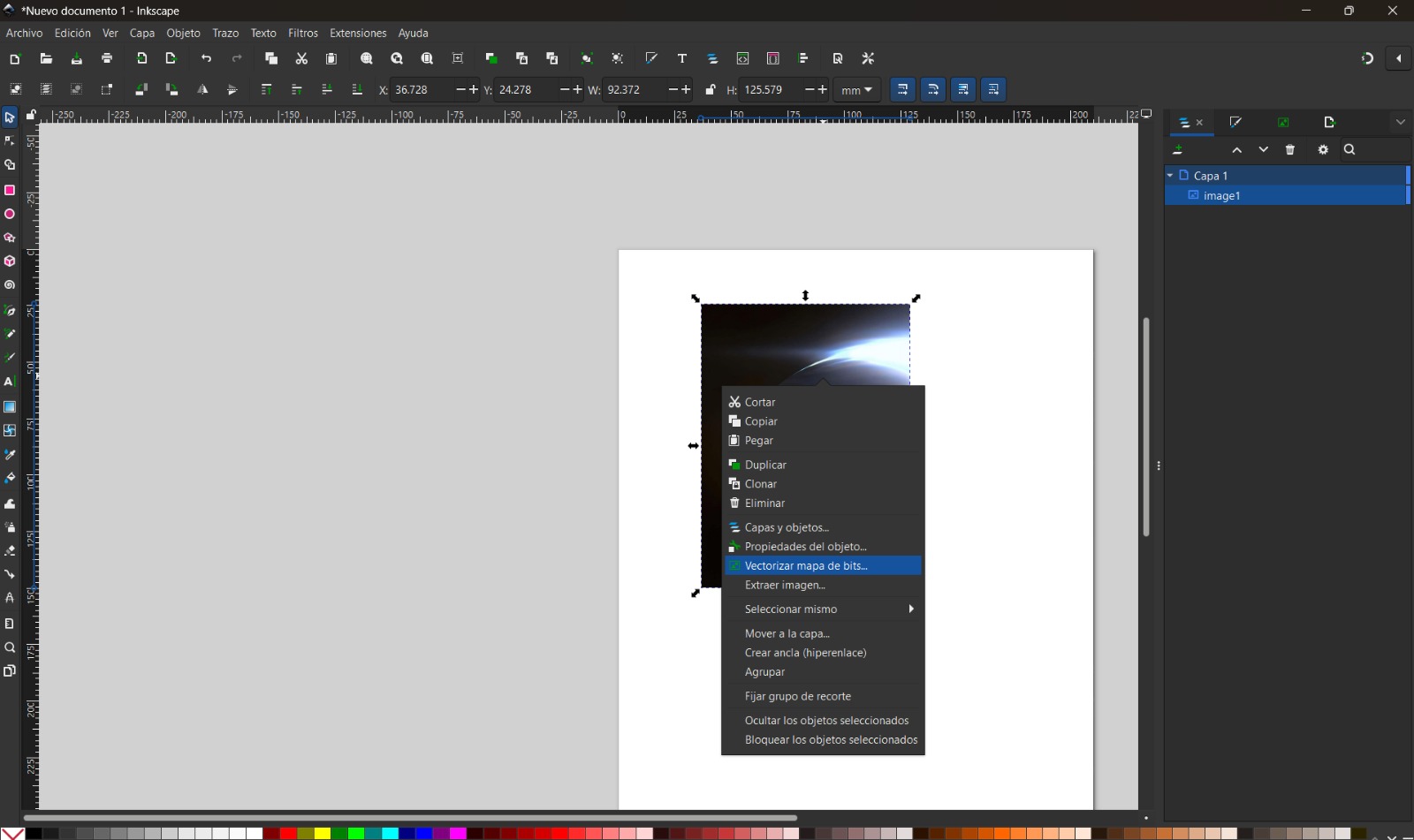
Task: Select the Calligraphy tool
Action: tap(10, 358)
